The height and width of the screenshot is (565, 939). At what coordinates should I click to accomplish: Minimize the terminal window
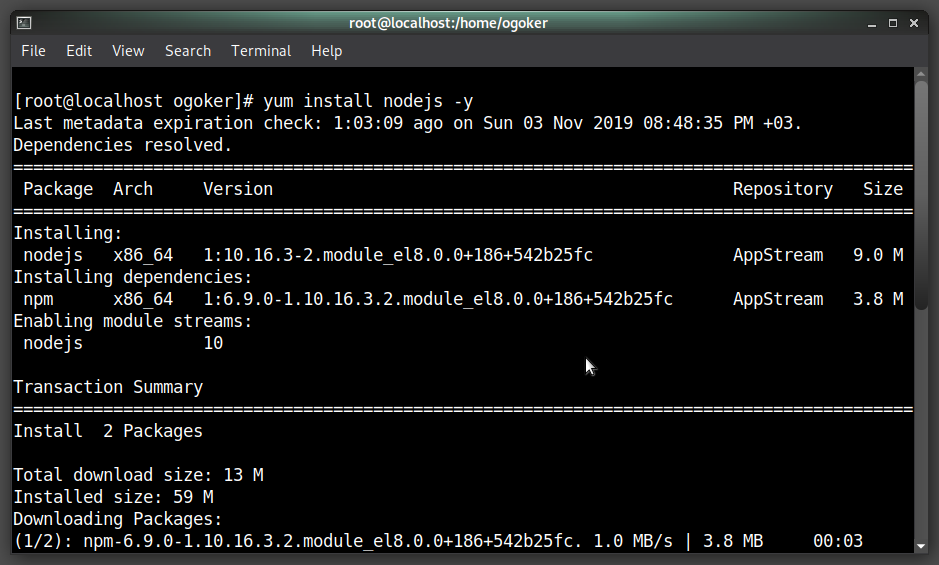(872, 23)
